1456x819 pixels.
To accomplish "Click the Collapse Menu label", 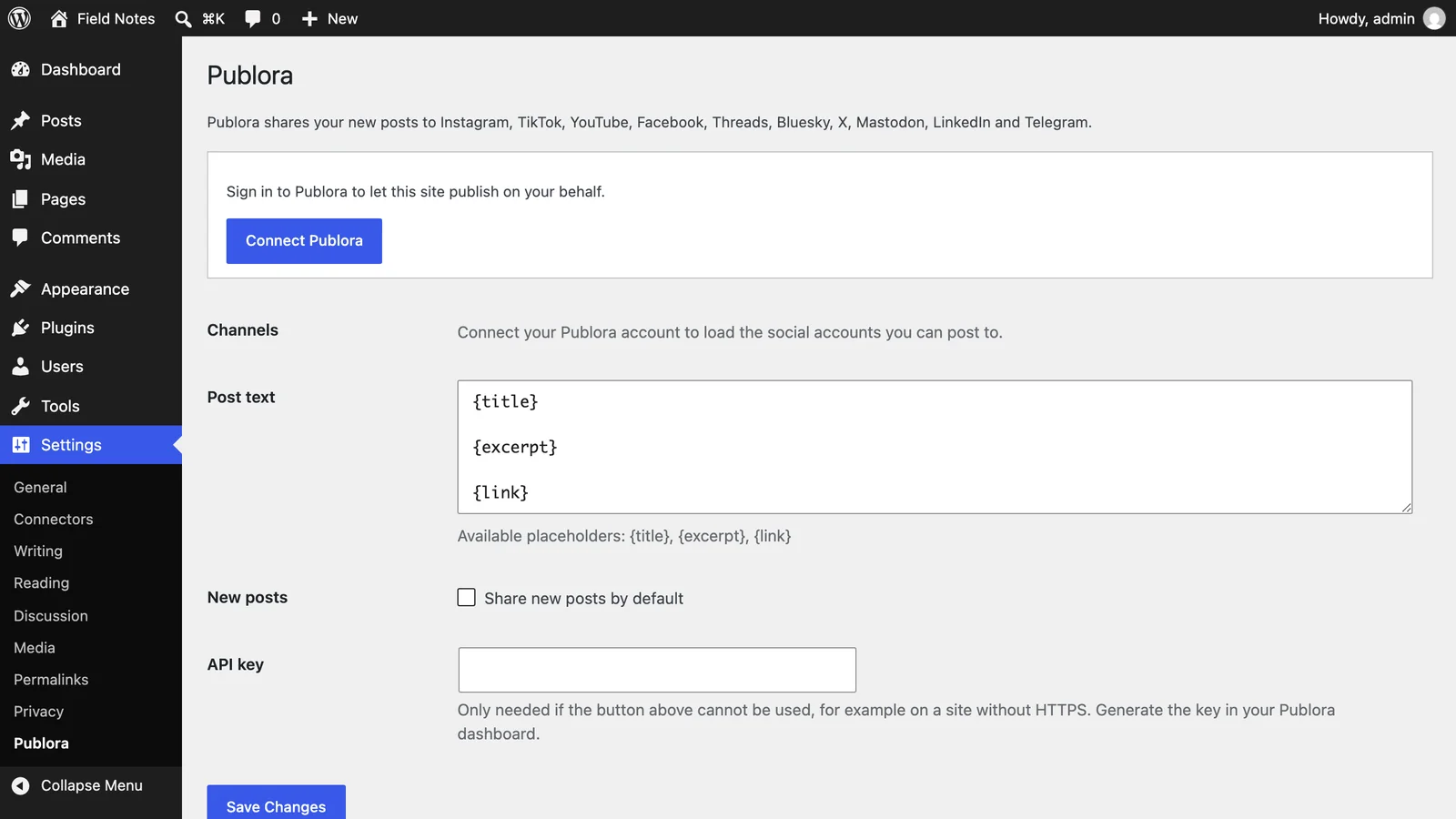I will click(92, 785).
